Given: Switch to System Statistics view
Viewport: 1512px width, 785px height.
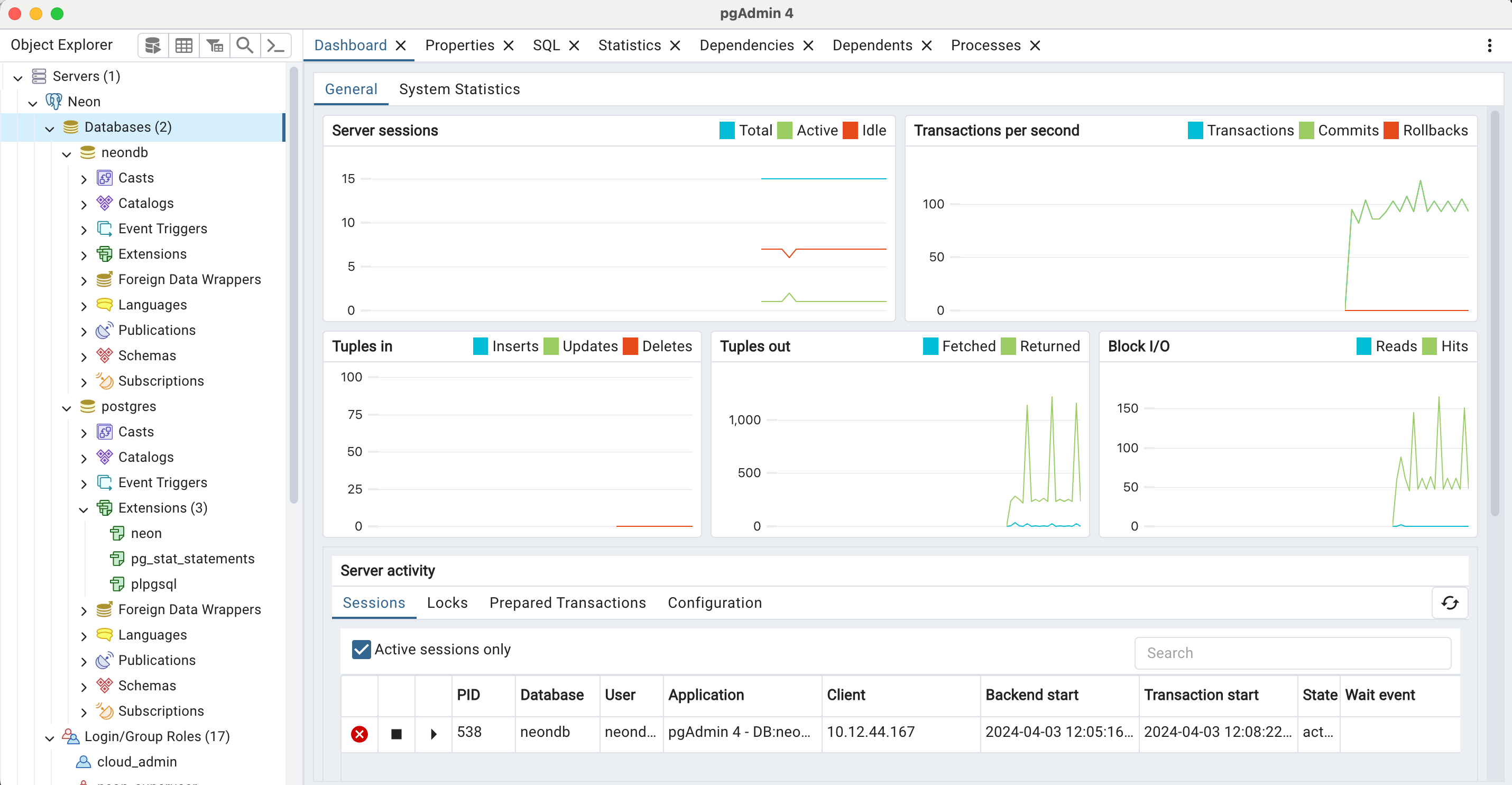Looking at the screenshot, I should pyautogui.click(x=459, y=89).
